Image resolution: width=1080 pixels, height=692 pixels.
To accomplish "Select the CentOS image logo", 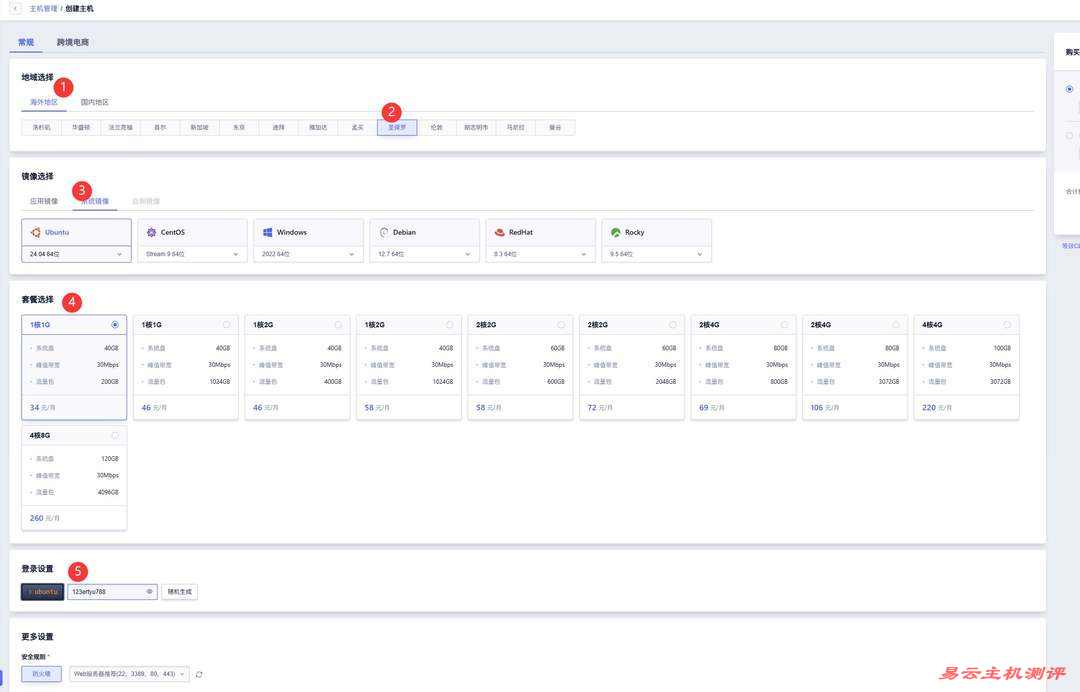I will [152, 232].
